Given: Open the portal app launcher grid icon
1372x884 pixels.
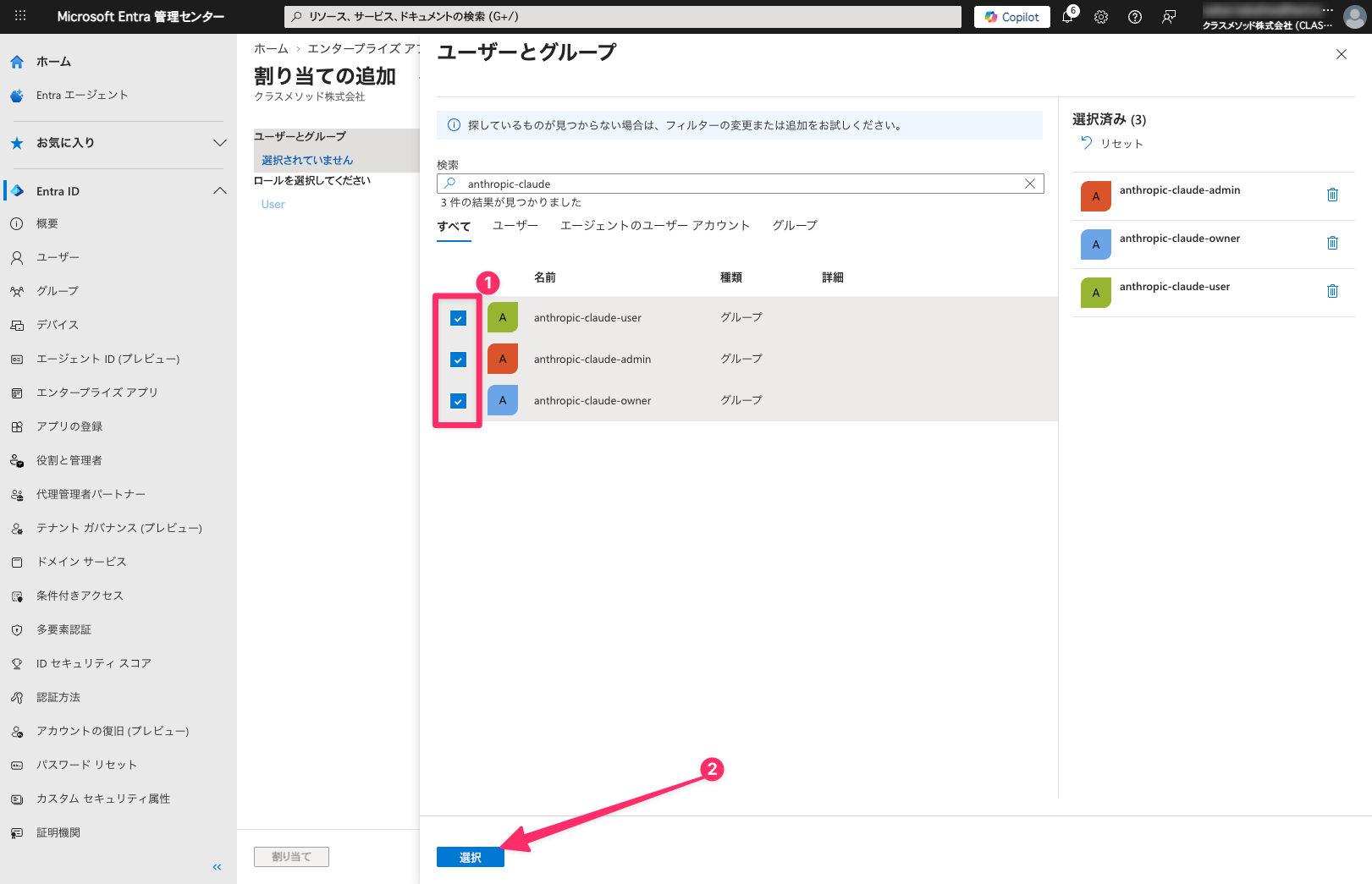Looking at the screenshot, I should coord(20,16).
